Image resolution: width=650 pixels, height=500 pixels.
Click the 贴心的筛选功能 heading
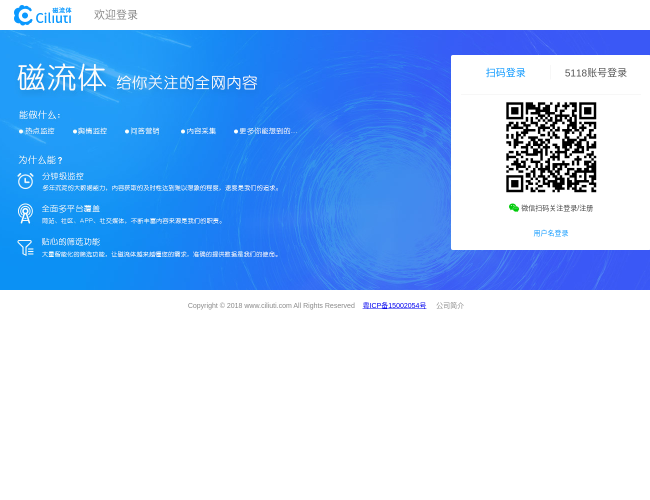pos(70,242)
